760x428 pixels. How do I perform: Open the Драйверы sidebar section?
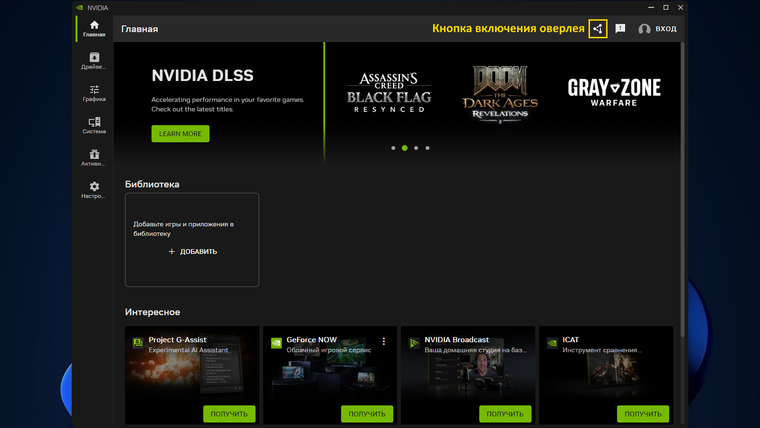point(94,61)
